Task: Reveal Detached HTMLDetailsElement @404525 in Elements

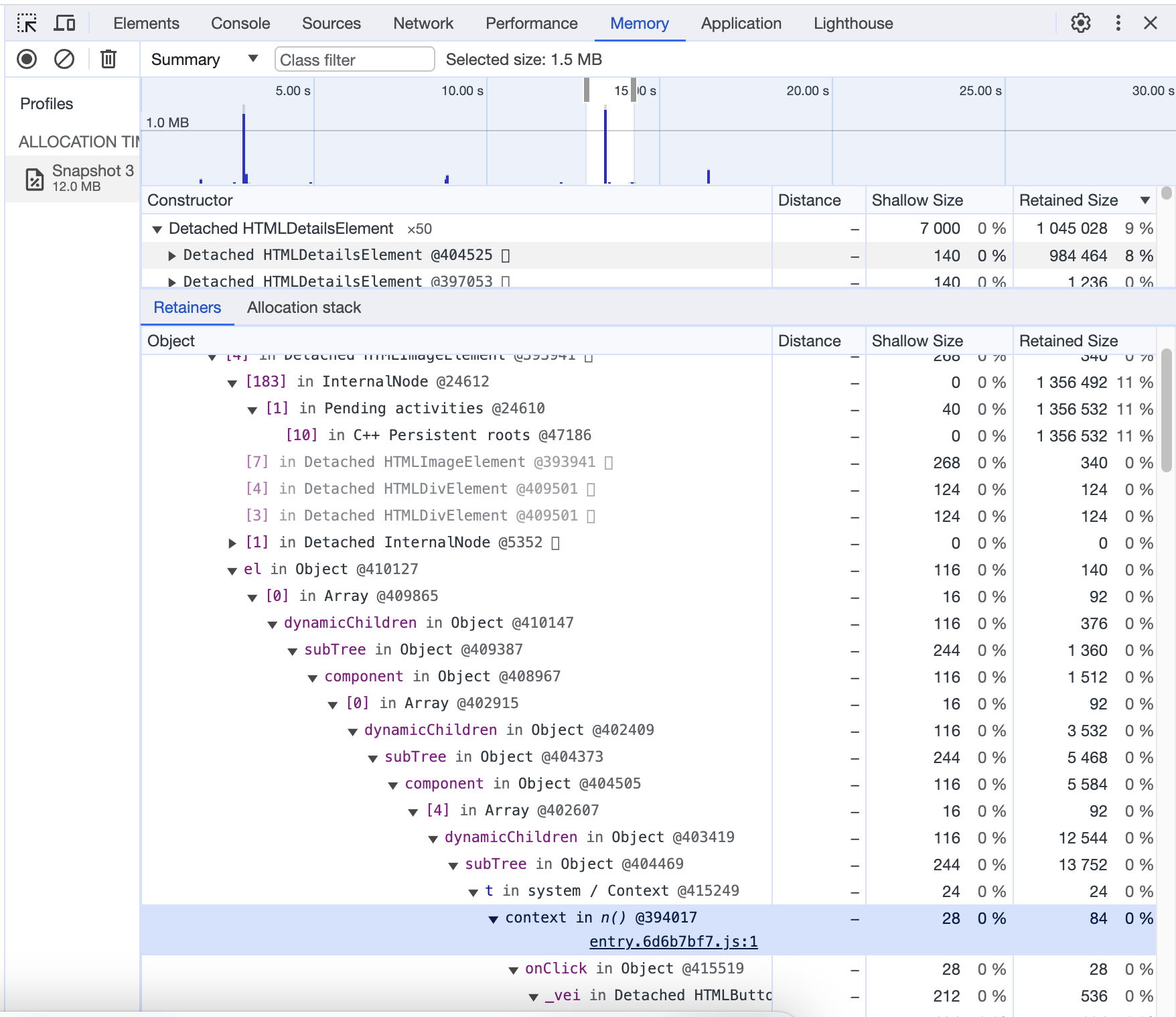Action: pyautogui.click(x=505, y=255)
